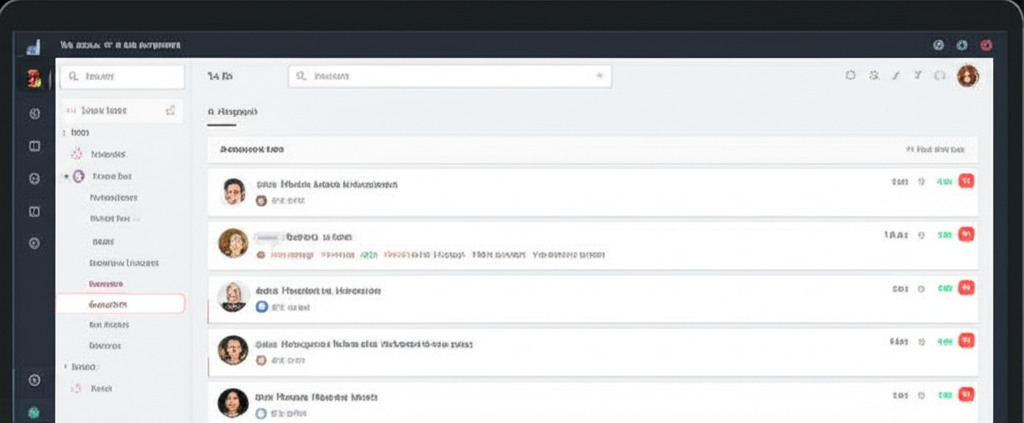Open the red workspace icon atop the dark sidebar
The width and height of the screenshot is (1024, 423).
(33, 79)
